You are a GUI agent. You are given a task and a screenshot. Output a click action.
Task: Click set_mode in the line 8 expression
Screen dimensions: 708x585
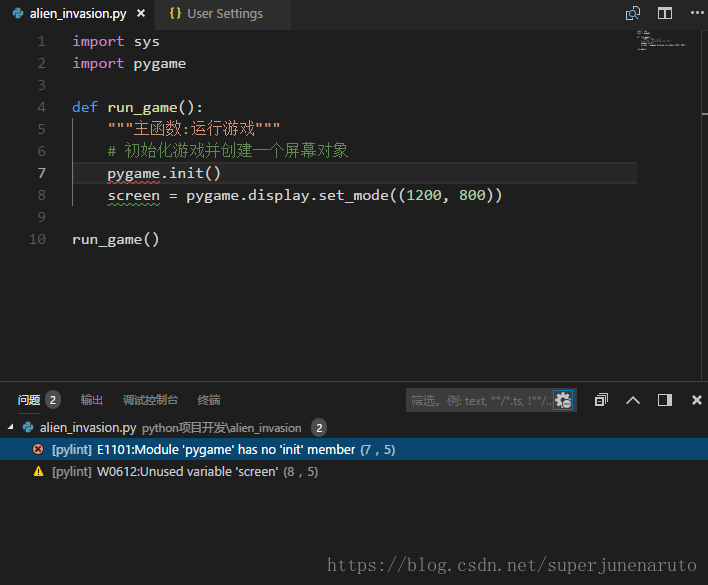(354, 195)
